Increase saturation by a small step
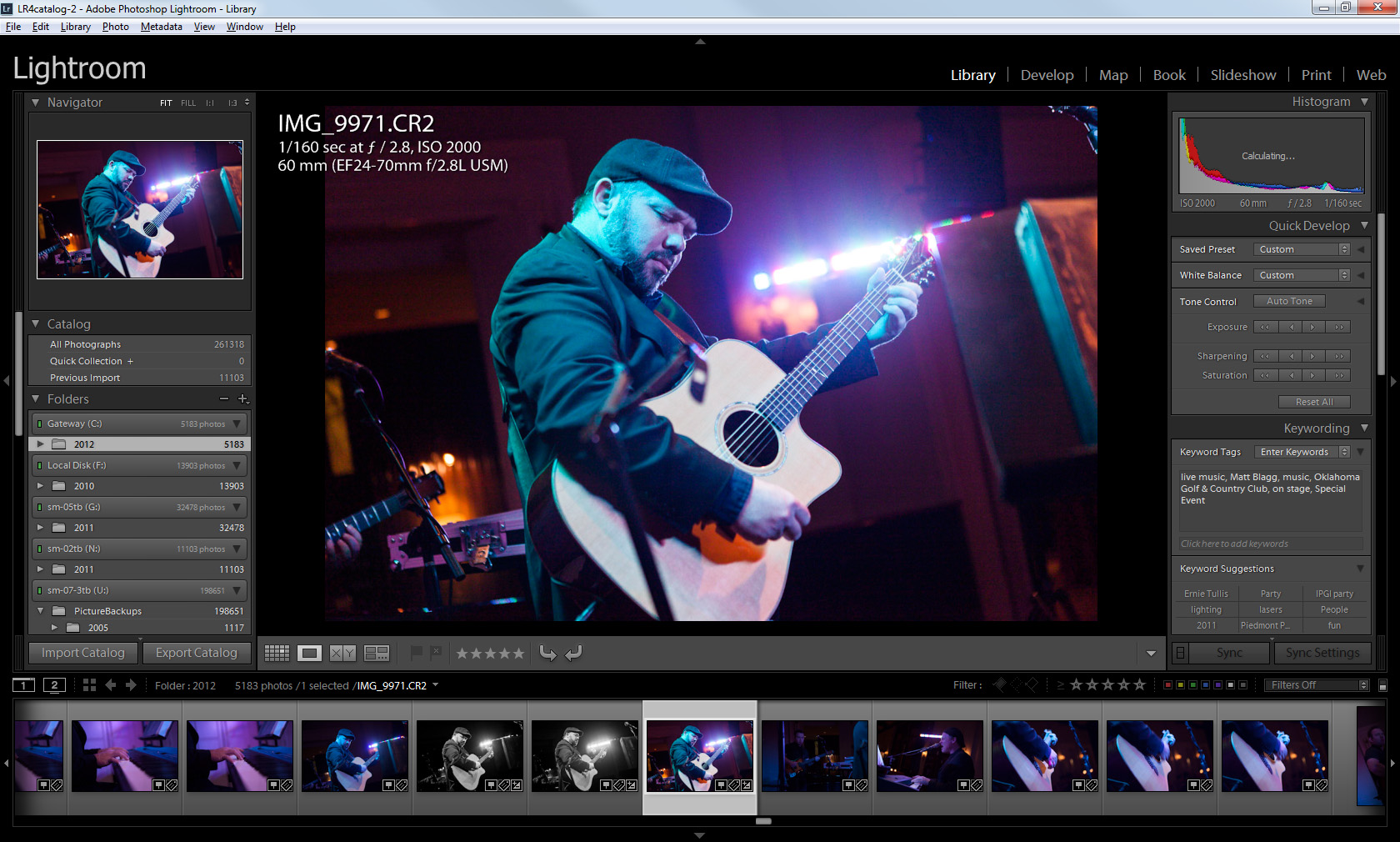 pyautogui.click(x=1312, y=375)
